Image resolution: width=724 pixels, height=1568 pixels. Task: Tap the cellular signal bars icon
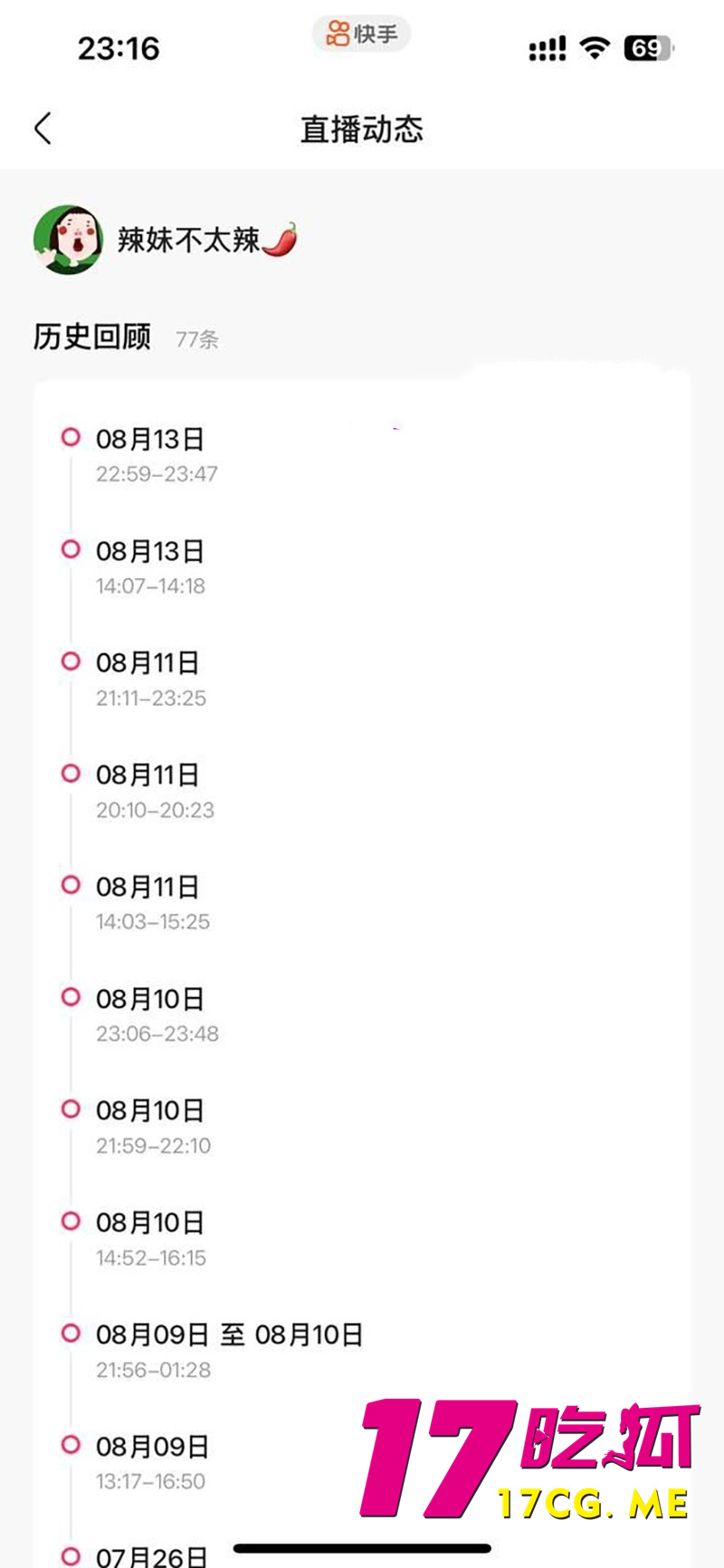[547, 49]
